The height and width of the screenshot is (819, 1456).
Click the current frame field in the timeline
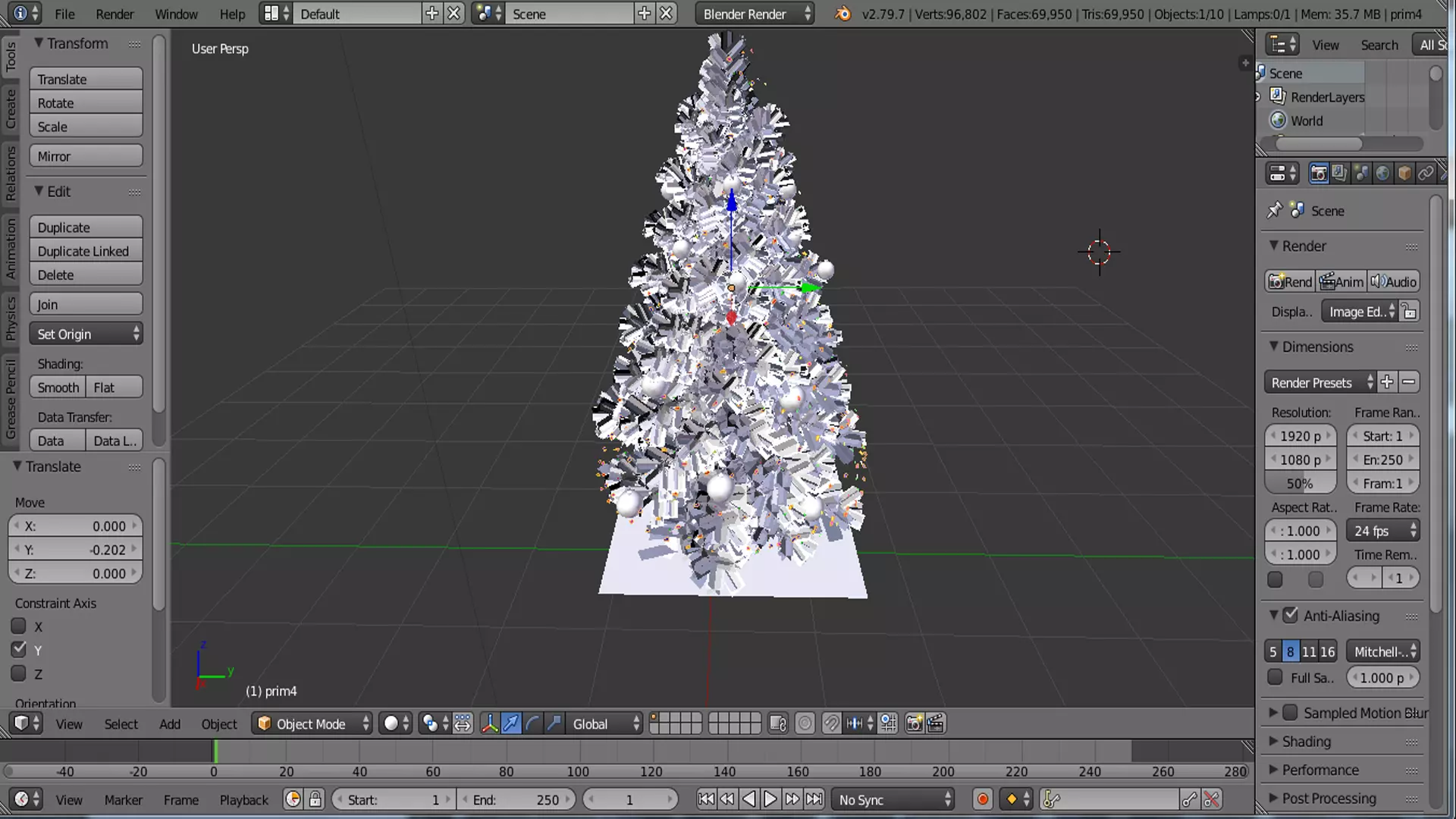(629, 799)
